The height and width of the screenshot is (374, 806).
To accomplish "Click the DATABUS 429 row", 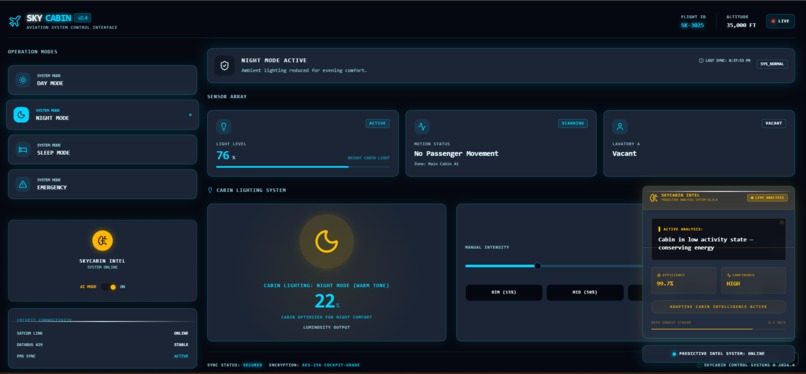I will point(102,345).
